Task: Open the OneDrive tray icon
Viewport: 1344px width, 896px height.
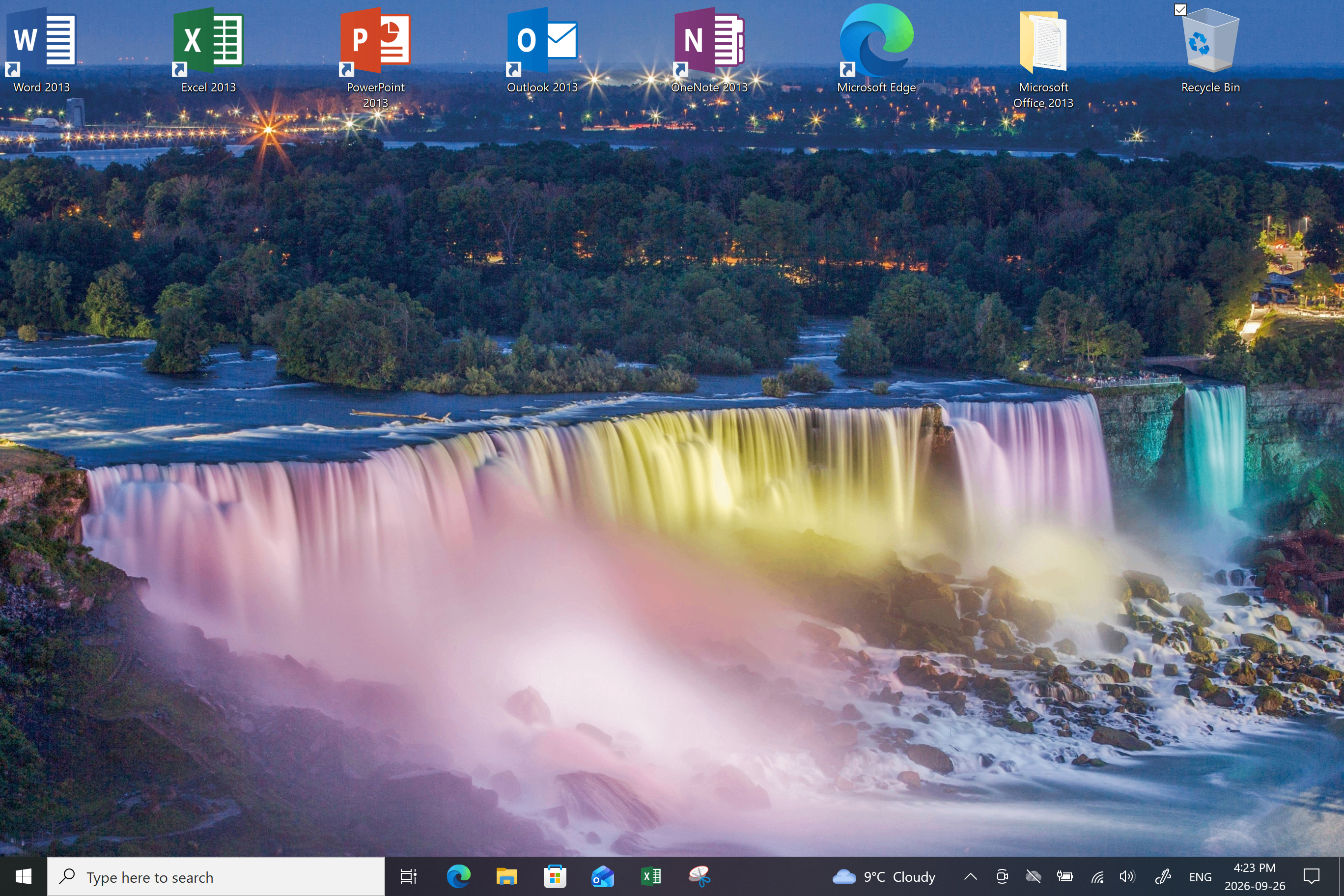Action: click(1033, 876)
